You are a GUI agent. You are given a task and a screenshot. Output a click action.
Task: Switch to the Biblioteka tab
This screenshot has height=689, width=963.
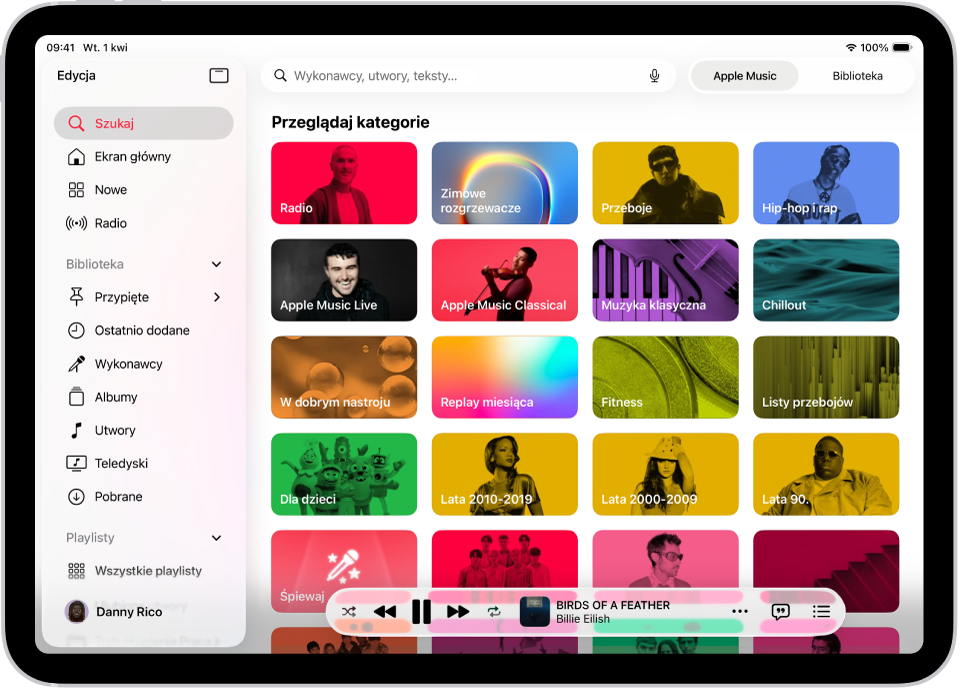pos(857,76)
